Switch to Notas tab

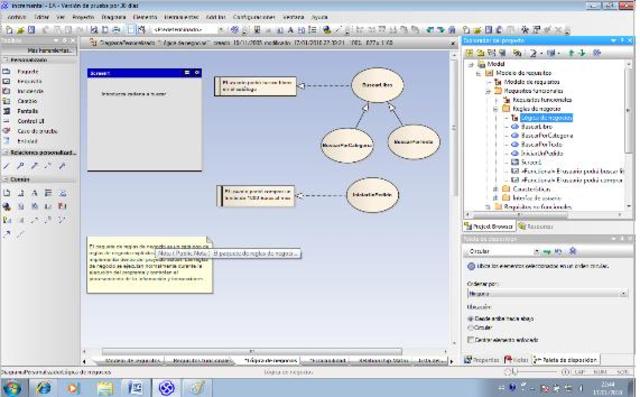pos(516,360)
